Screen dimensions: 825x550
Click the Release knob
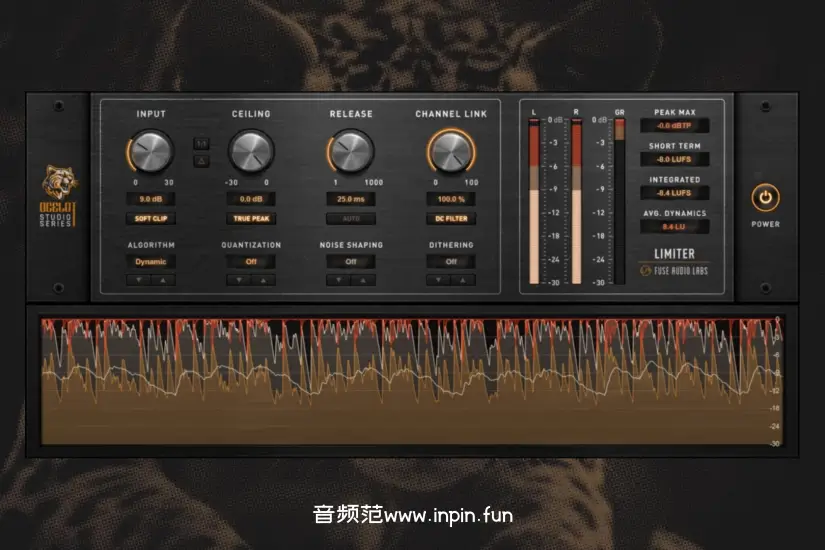(351, 152)
